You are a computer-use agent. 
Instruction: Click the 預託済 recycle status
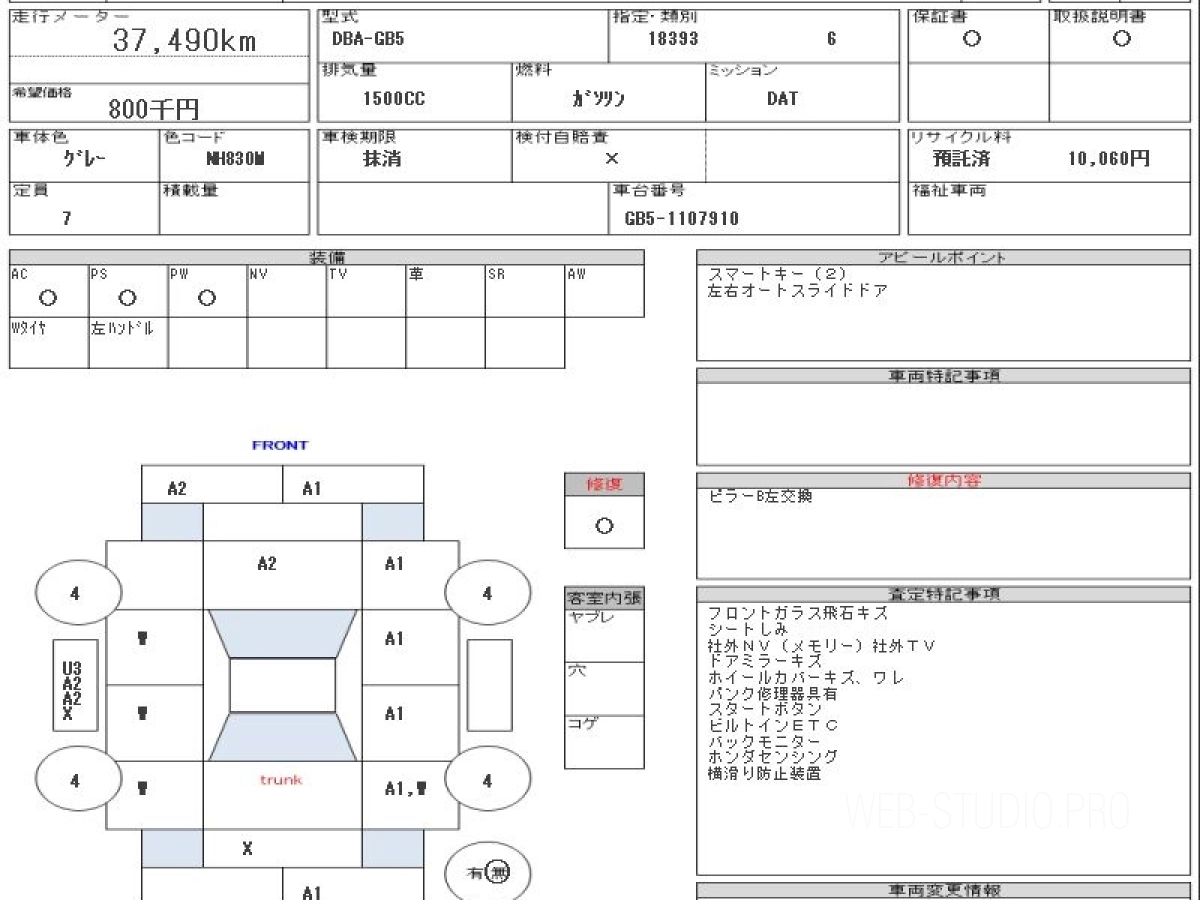click(x=961, y=158)
